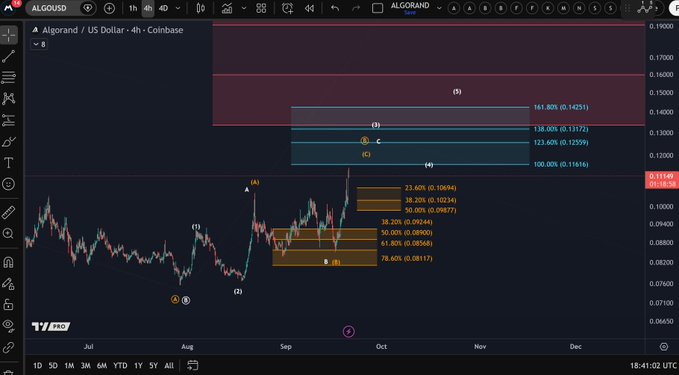Open chart settings gear on the time axis
This screenshot has width=679, height=375.
point(663,346)
